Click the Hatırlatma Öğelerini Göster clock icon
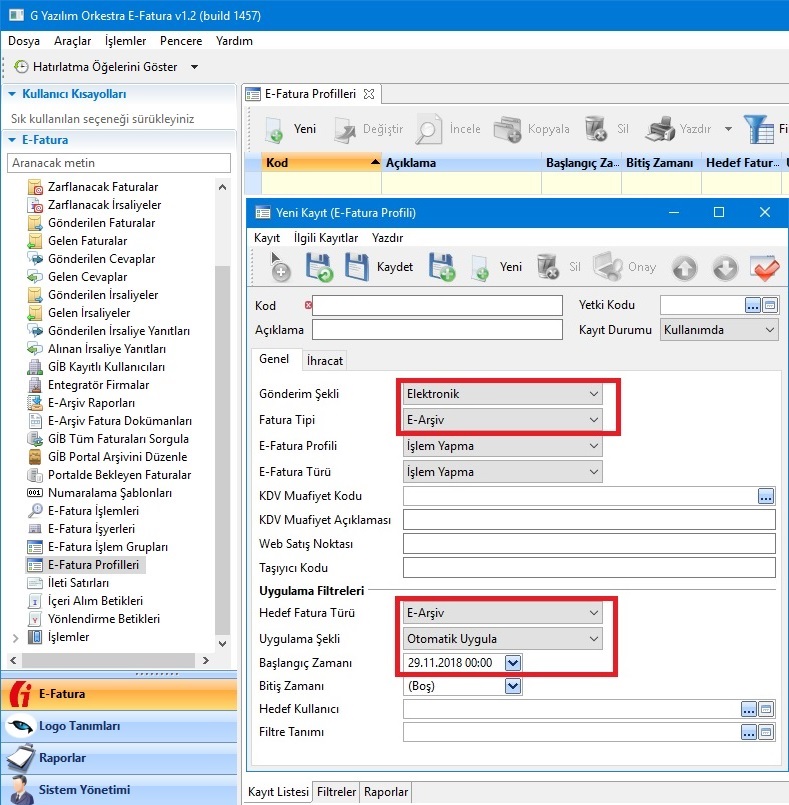The height and width of the screenshot is (805, 789). pos(21,67)
